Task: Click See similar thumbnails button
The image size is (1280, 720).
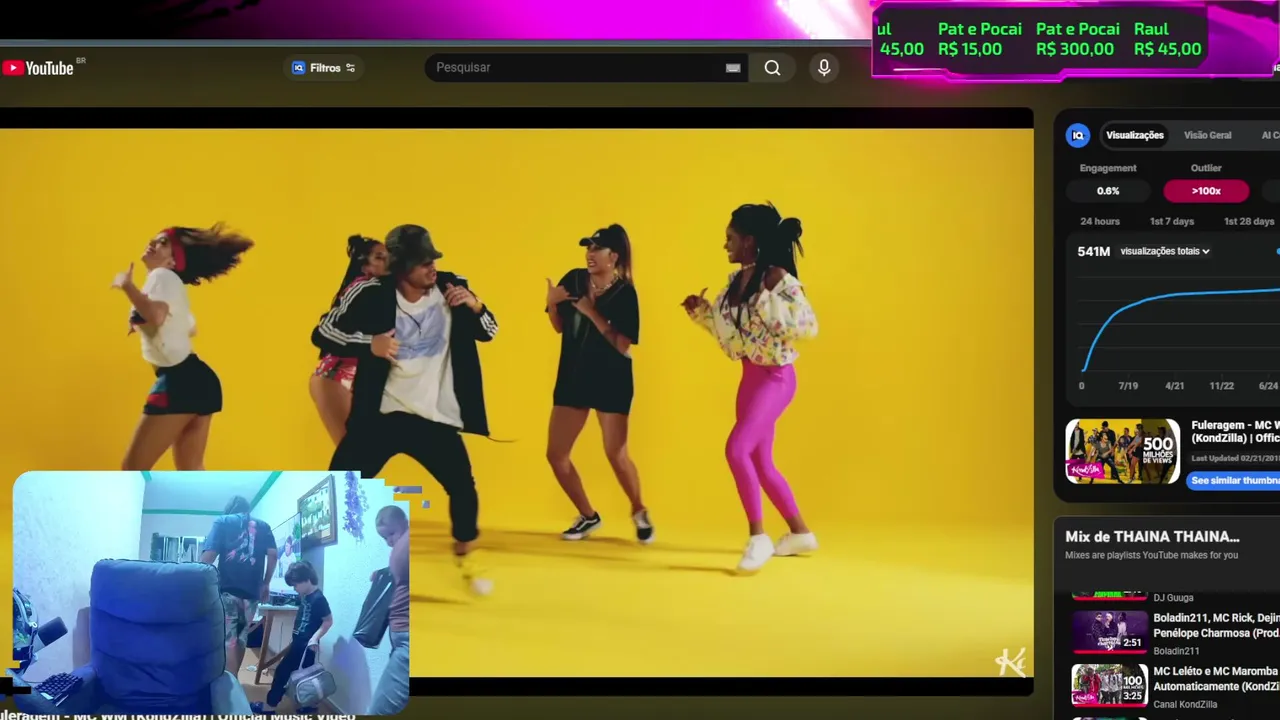Action: click(1235, 480)
